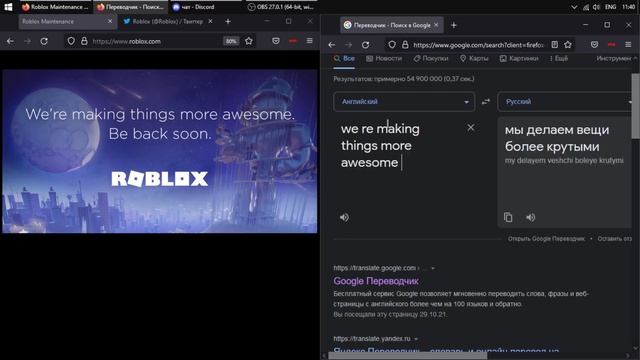The width and height of the screenshot is (640, 360).
Task: Select Переводчик Google search tab
Action: pos(392,25)
